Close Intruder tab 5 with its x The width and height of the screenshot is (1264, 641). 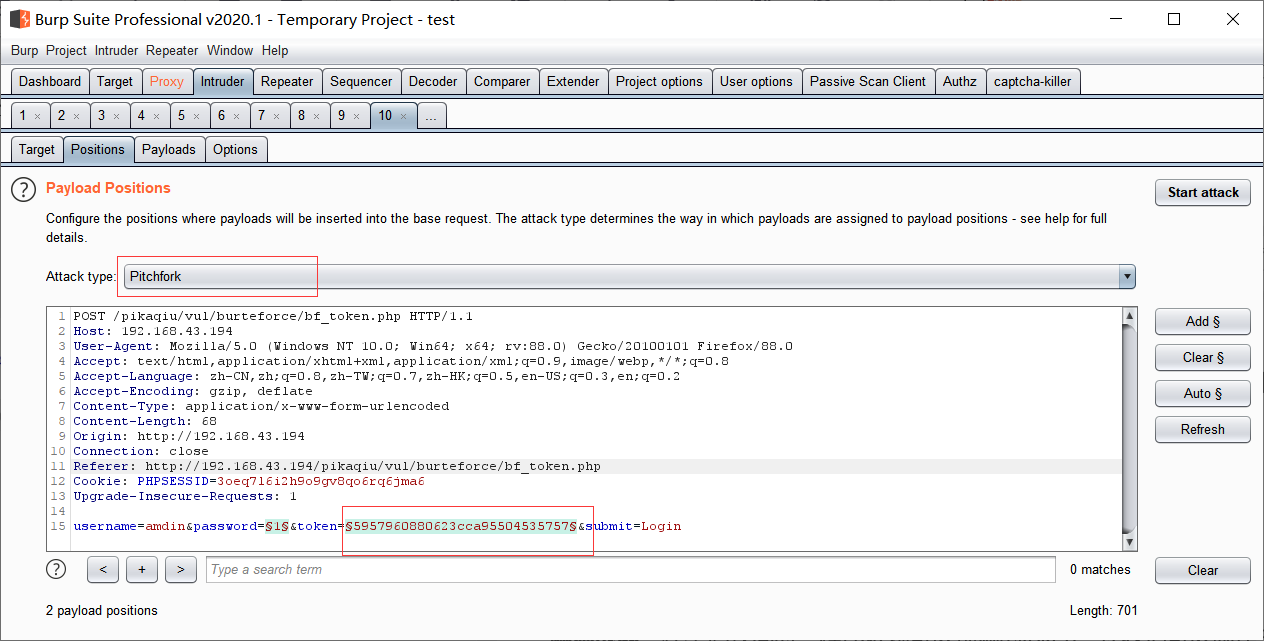pyautogui.click(x=196, y=116)
